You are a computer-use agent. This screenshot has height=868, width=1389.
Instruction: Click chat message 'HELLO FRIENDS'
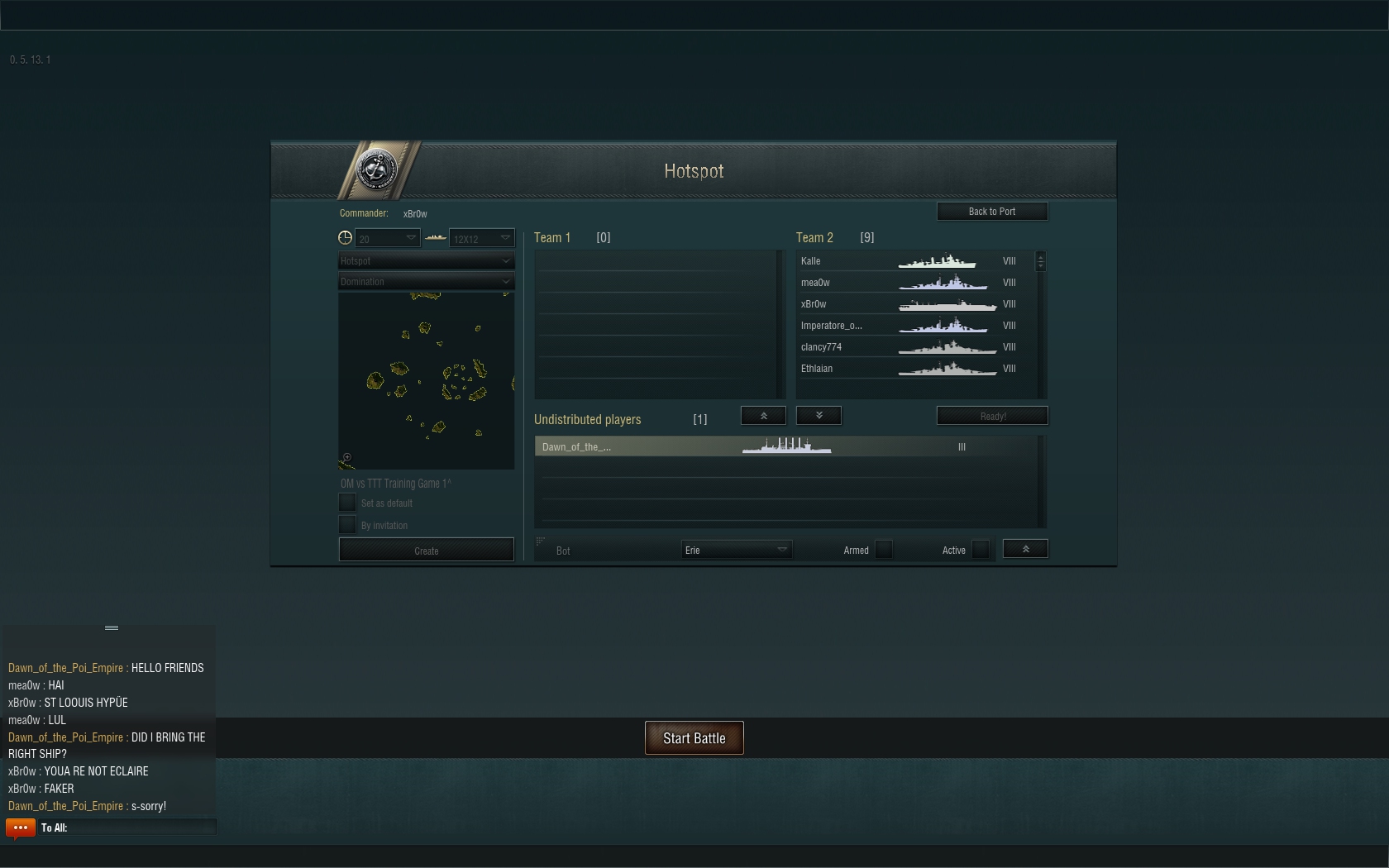click(x=167, y=668)
